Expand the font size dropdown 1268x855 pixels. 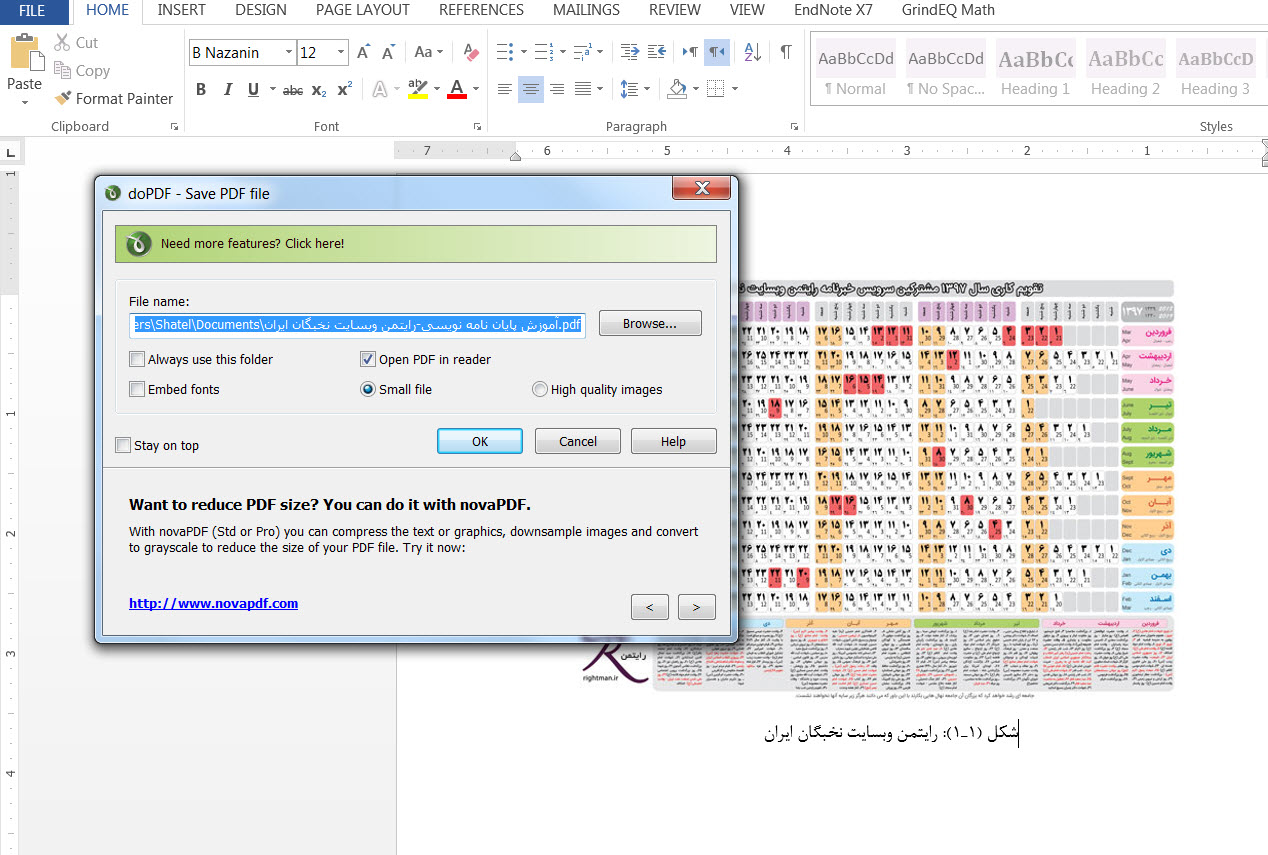click(341, 53)
